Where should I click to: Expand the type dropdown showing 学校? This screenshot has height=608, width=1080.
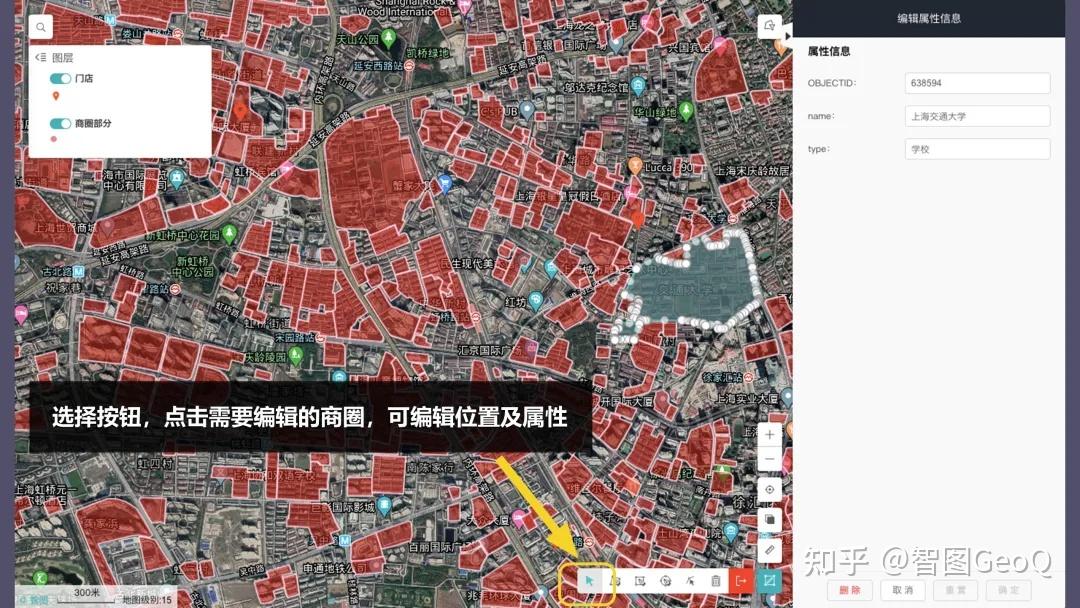pos(977,148)
